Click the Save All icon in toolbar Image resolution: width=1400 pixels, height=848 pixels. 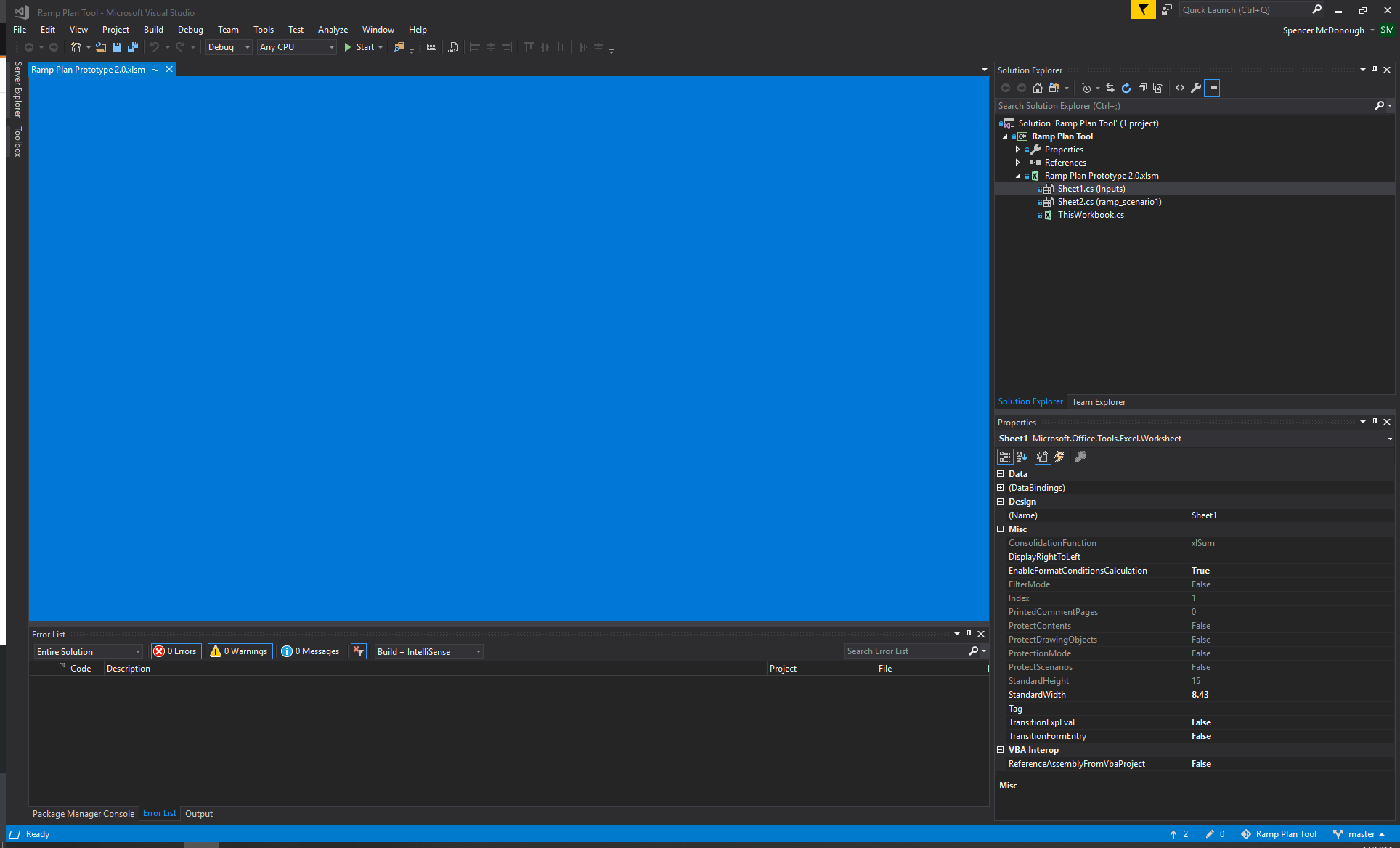point(133,47)
